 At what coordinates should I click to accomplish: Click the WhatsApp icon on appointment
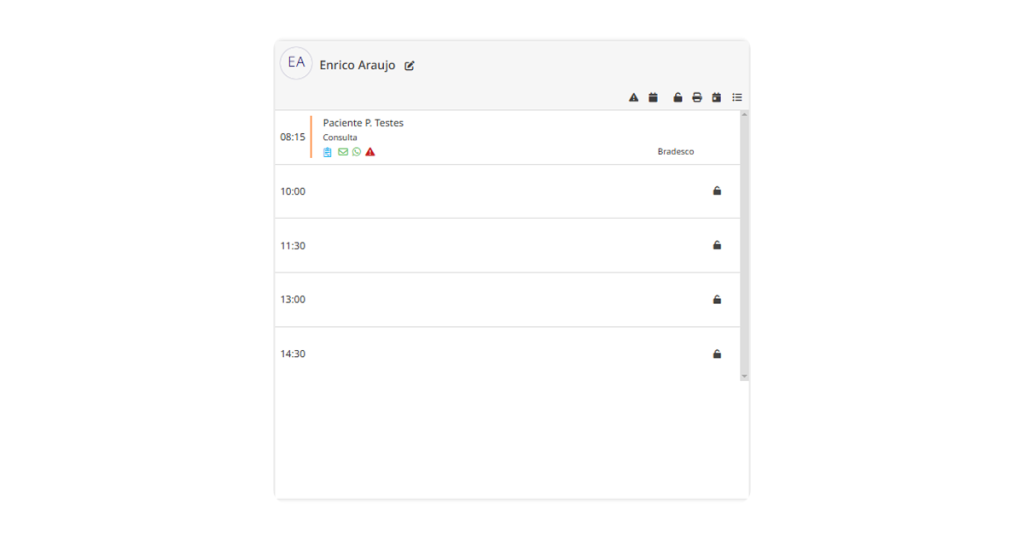pyautogui.click(x=356, y=152)
